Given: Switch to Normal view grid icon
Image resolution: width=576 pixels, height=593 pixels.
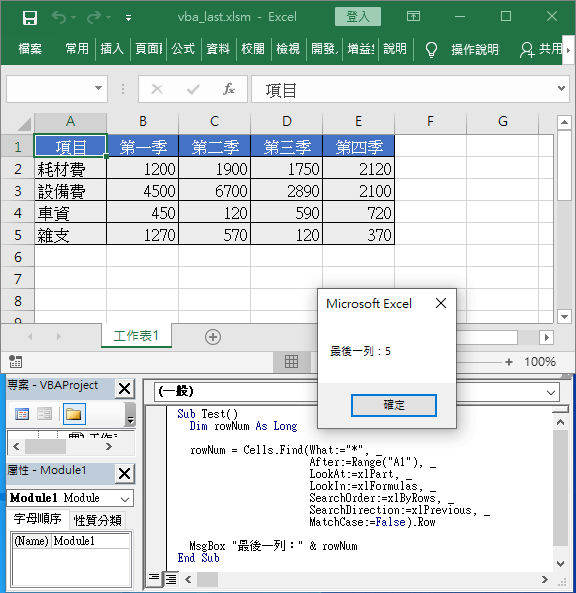Looking at the screenshot, I should coord(291,362).
